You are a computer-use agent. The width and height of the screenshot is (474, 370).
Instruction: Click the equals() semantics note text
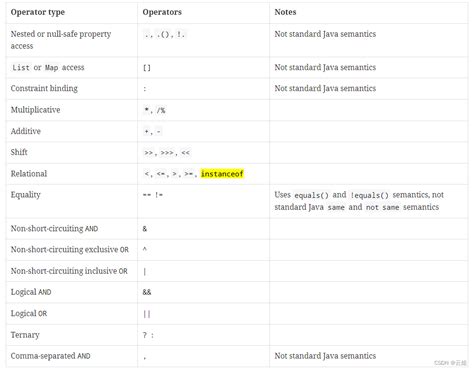click(359, 201)
